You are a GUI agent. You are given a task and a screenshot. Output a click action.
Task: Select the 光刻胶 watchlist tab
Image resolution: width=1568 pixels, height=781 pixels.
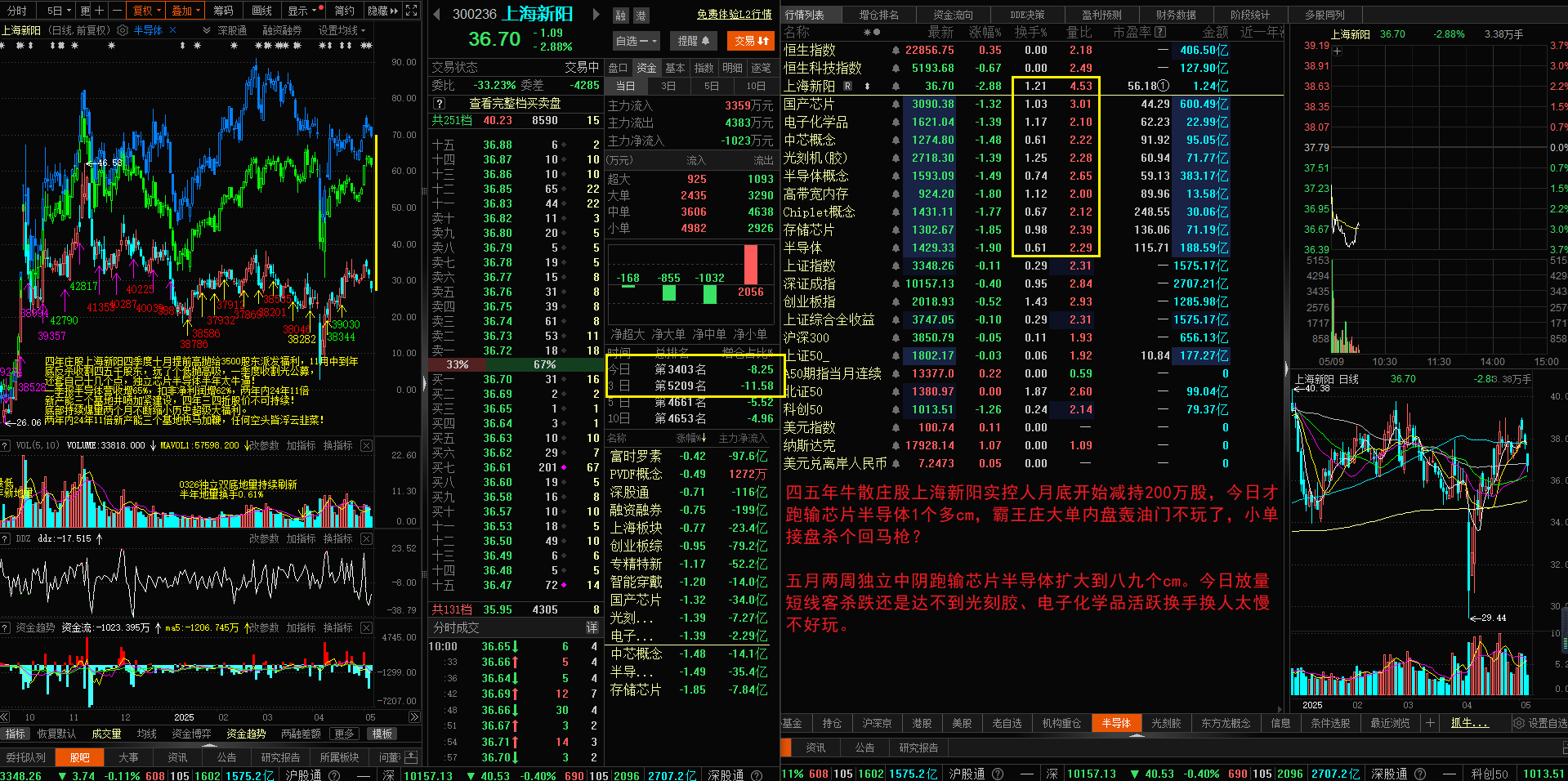pos(1167,723)
